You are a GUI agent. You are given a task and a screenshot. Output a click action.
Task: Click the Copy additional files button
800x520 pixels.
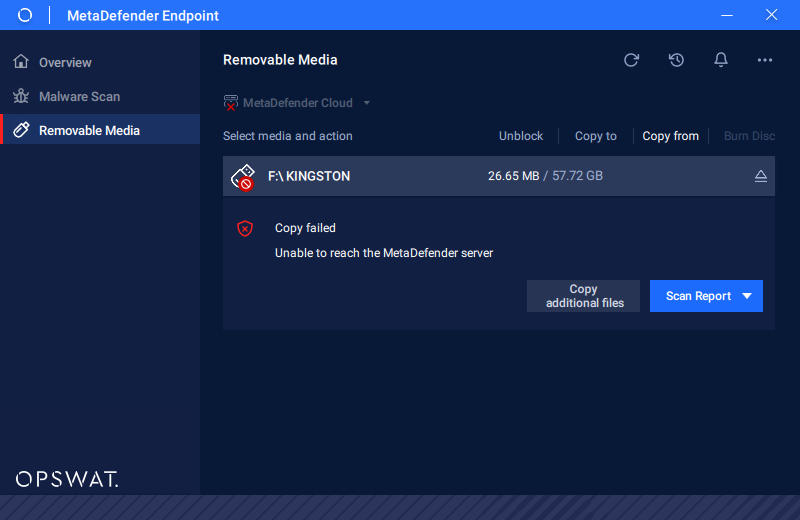coord(583,296)
